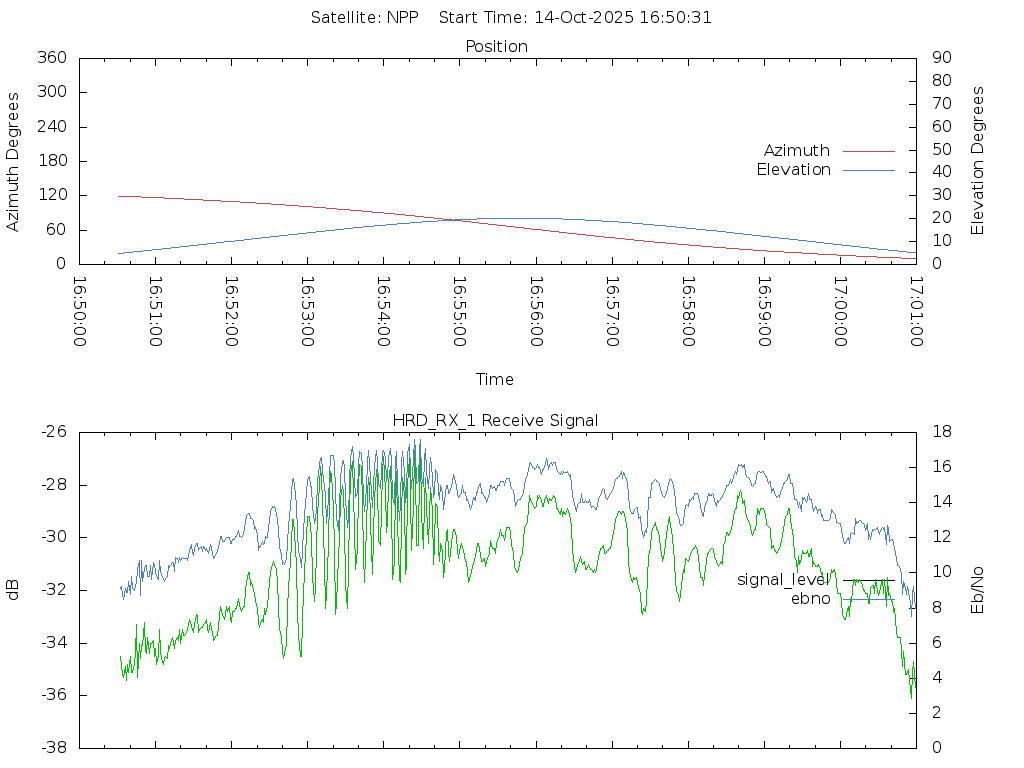
Task: Click the Time x-axis label
Action: pos(495,380)
